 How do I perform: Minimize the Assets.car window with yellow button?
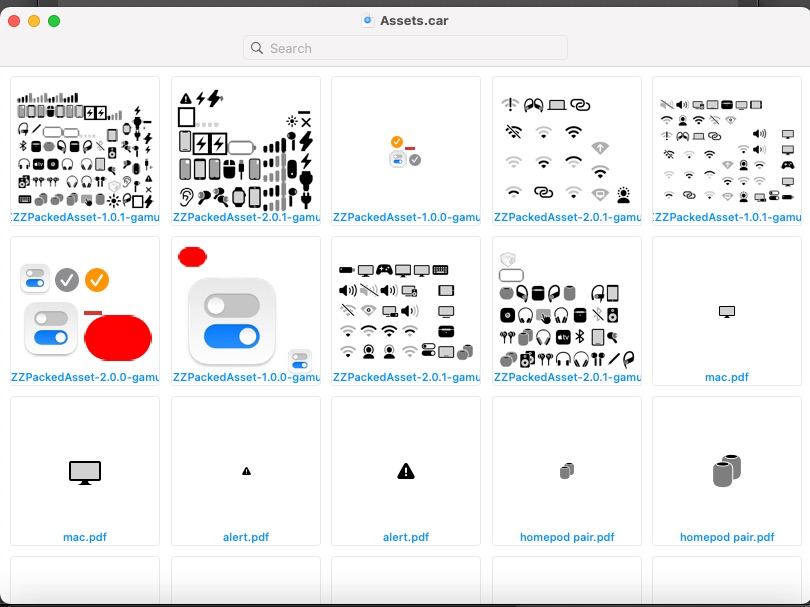tap(34, 21)
